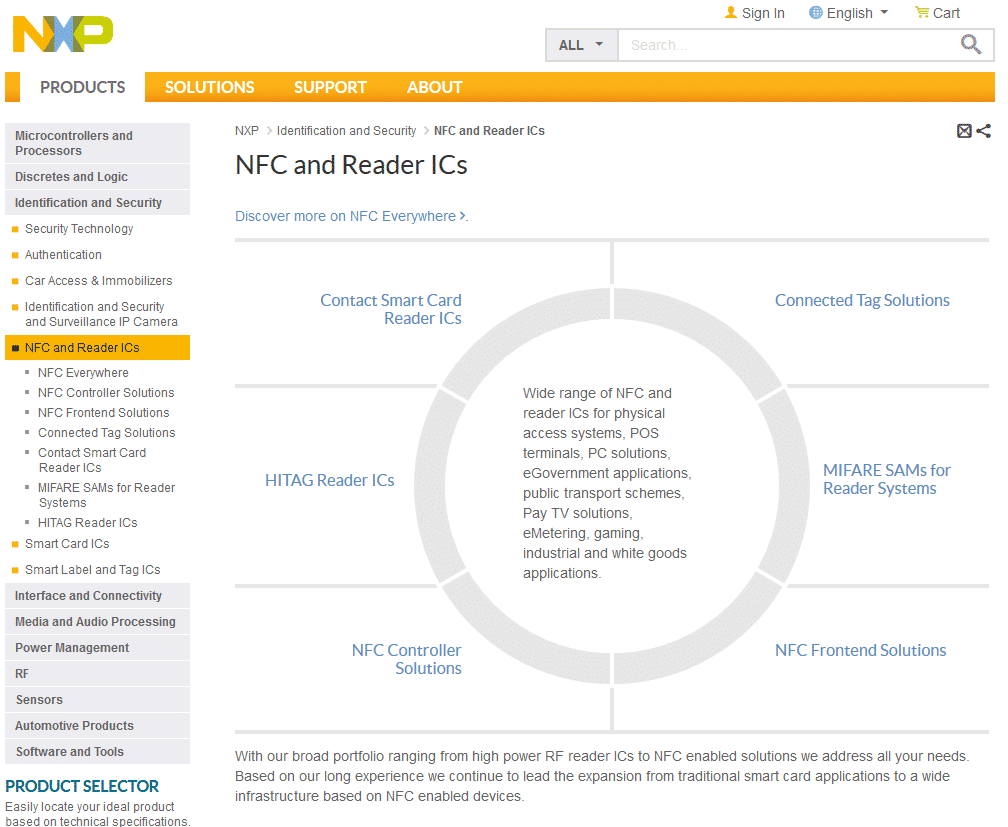Click Identification and Security breadcrumb
The width and height of the screenshot is (1008, 827).
click(x=346, y=131)
